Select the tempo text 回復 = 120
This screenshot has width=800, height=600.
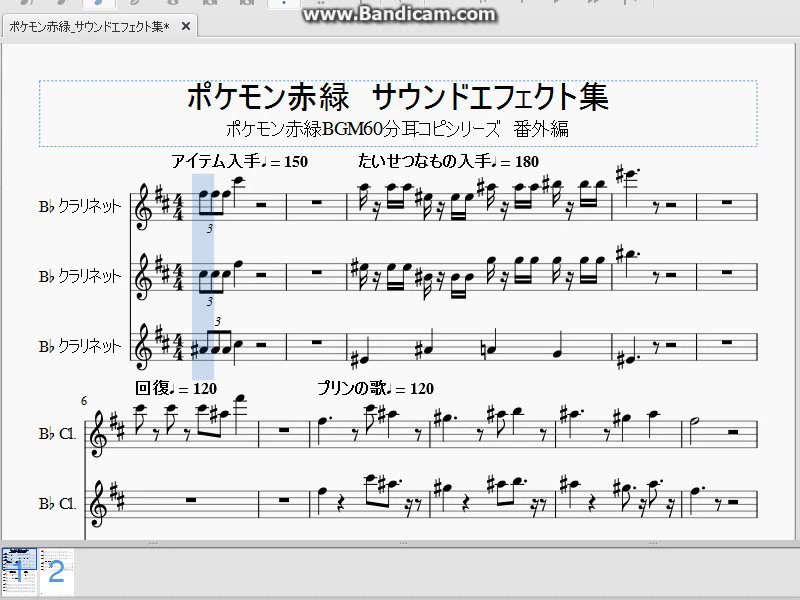pos(176,388)
